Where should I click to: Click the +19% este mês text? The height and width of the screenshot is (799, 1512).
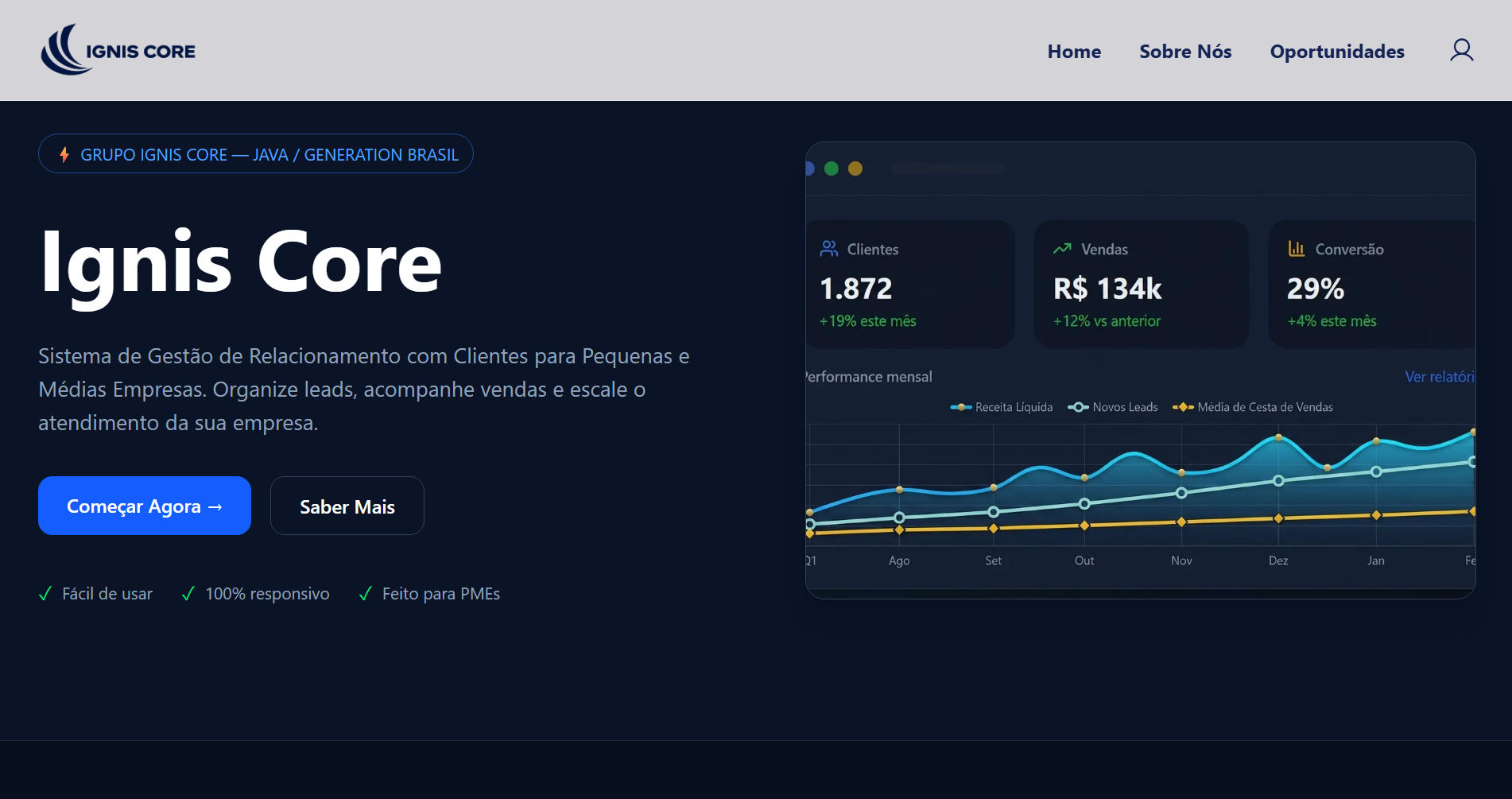pyautogui.click(x=868, y=321)
